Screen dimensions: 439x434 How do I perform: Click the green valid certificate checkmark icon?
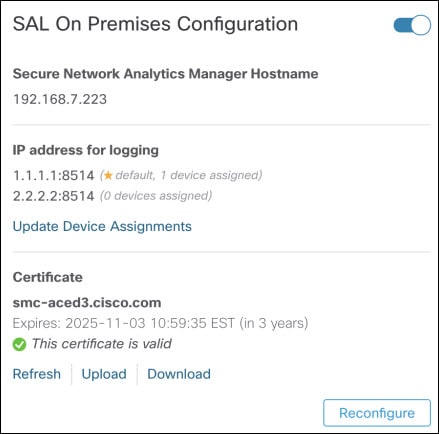tap(19, 344)
